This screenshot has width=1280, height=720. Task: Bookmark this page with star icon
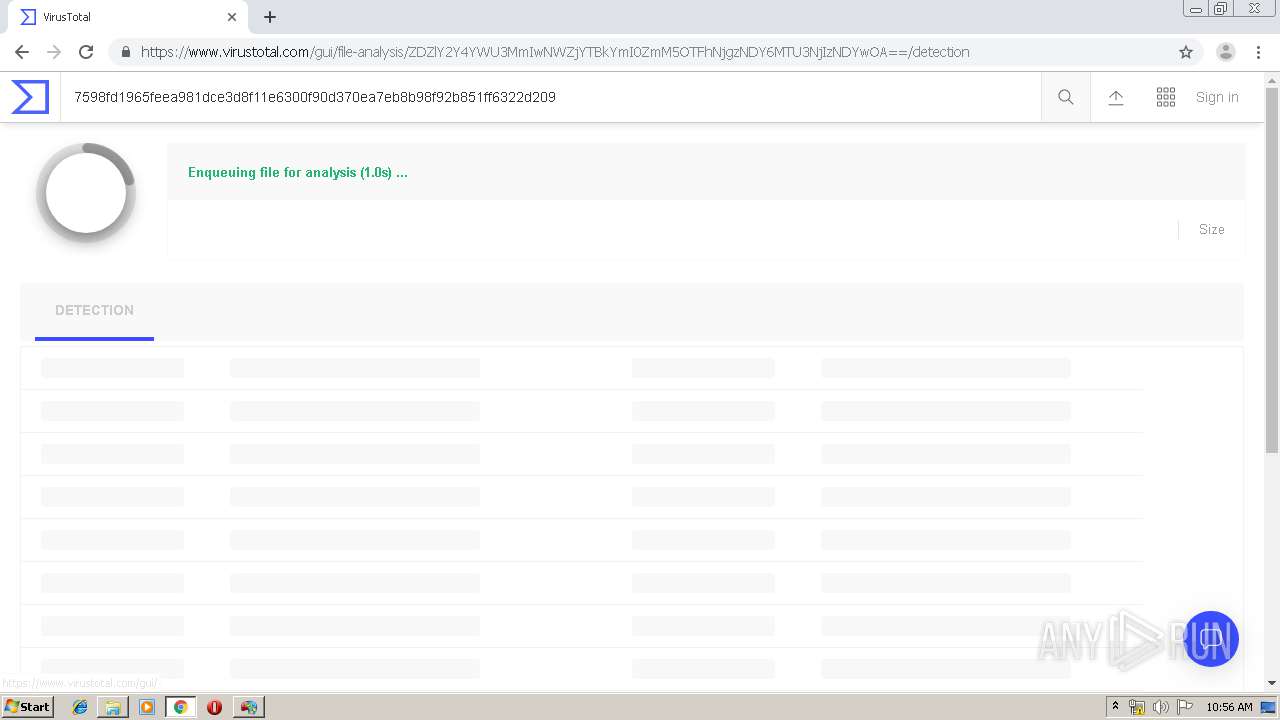[x=1186, y=52]
